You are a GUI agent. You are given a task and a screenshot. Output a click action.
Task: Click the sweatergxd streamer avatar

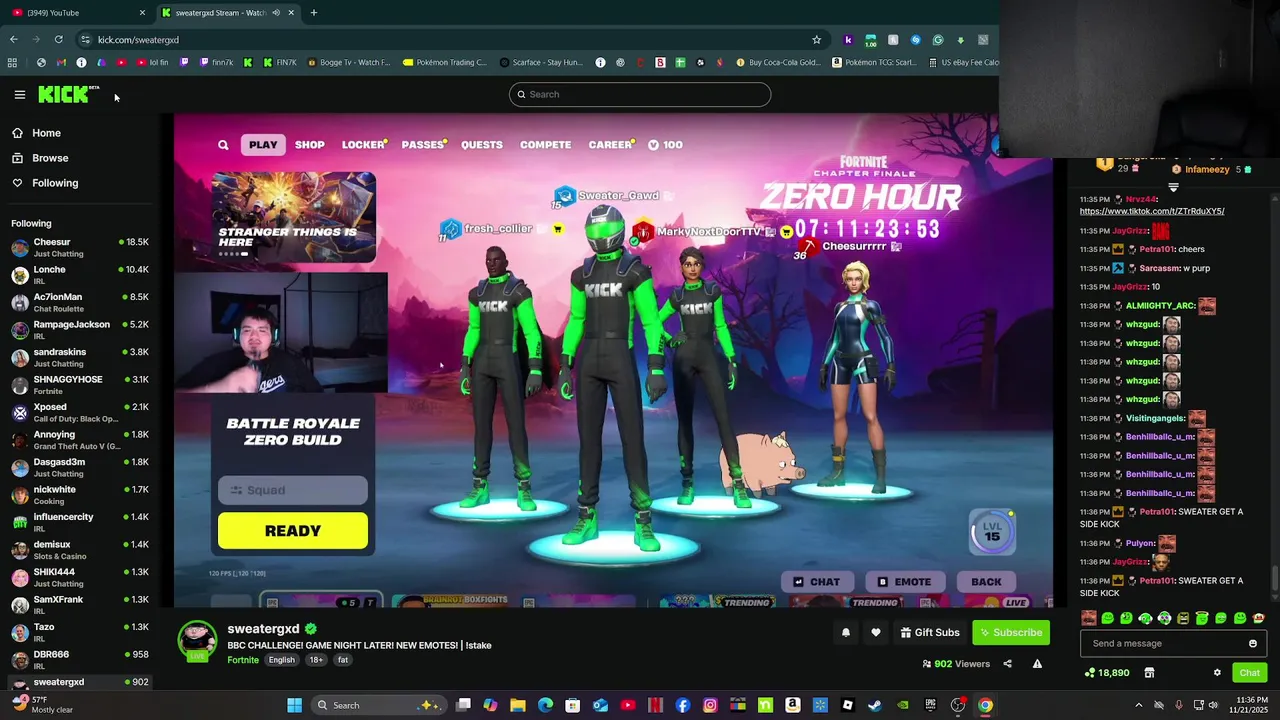pos(197,641)
